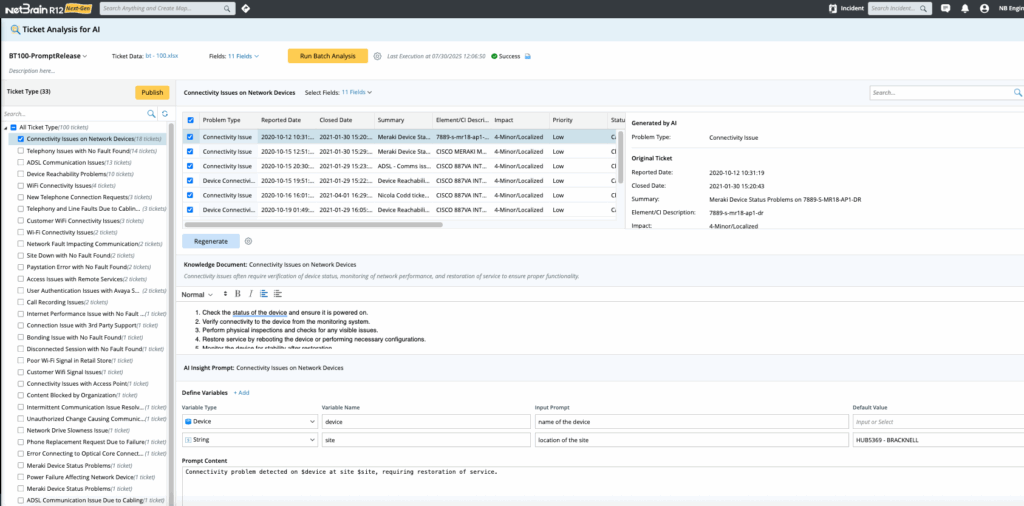Click the Run Batch Analysis button
Screen dimensions: 1024x506
click(327, 56)
